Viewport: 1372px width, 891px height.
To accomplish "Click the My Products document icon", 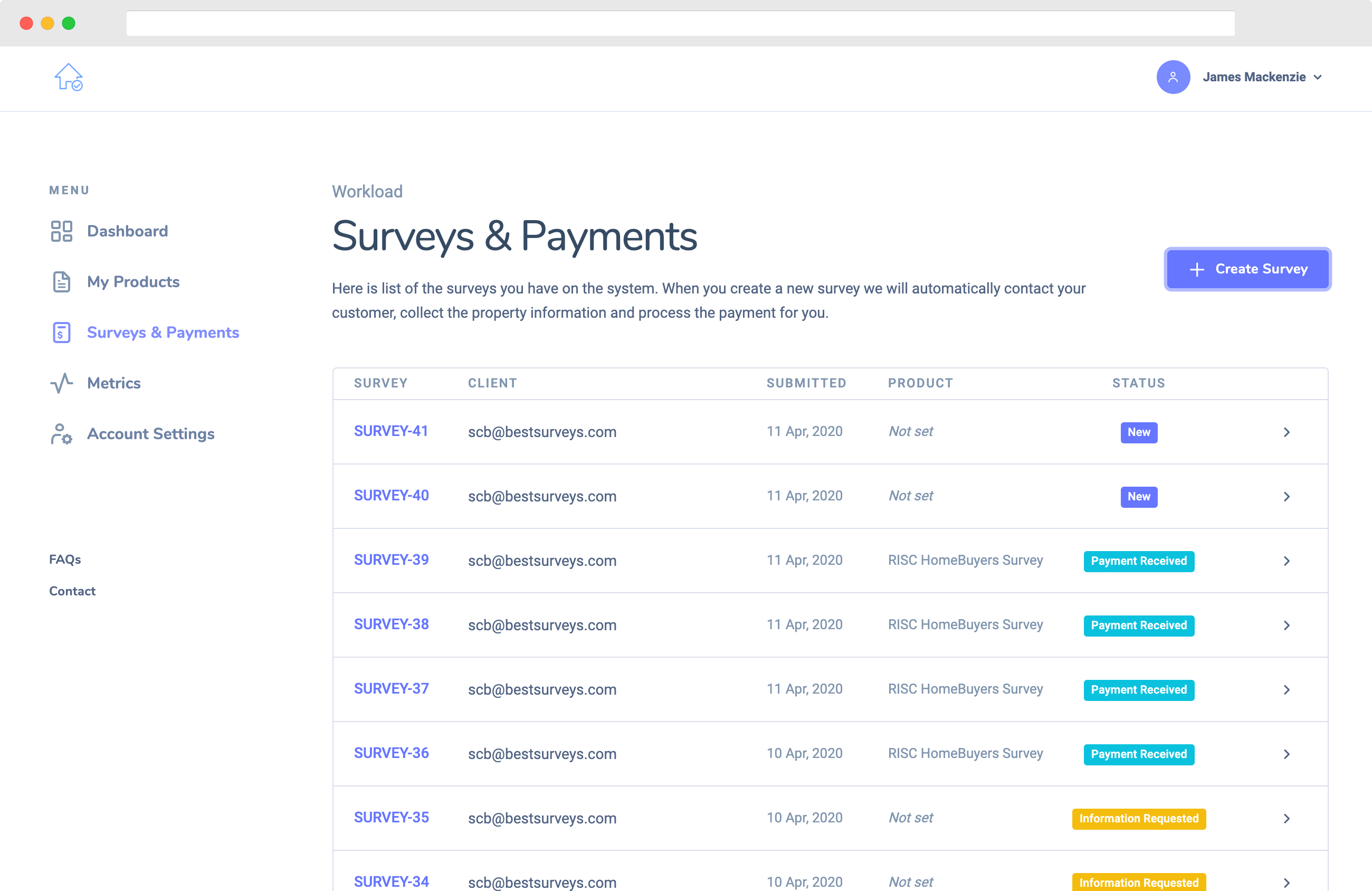I will click(x=62, y=282).
